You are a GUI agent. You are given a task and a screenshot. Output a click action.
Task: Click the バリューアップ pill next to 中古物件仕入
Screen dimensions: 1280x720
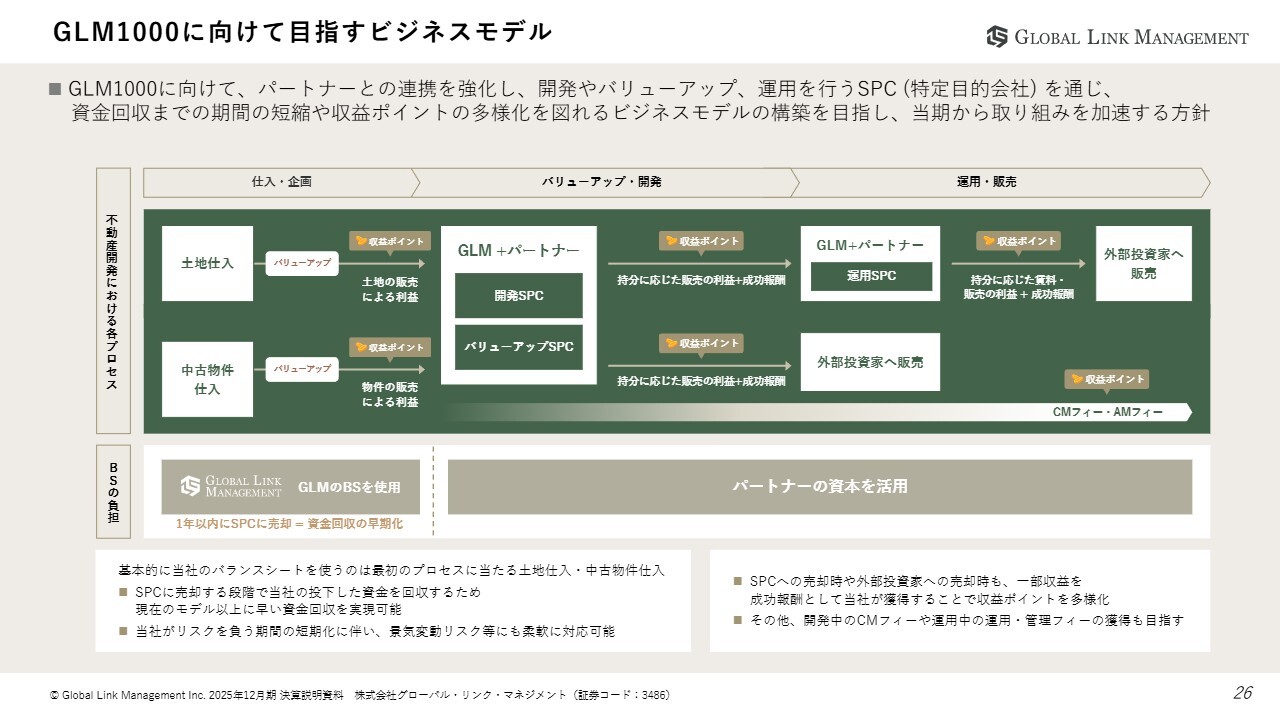(x=302, y=369)
